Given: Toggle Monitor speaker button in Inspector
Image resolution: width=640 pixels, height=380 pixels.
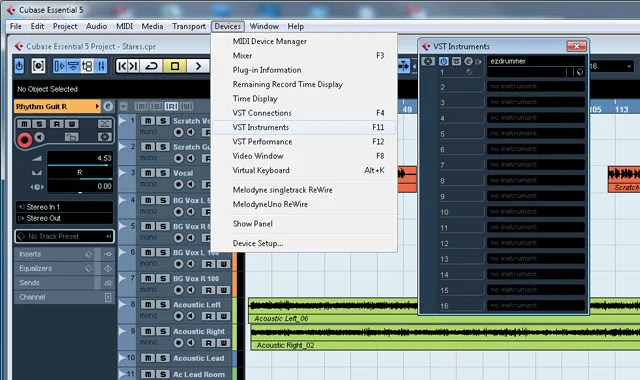Looking at the screenshot, I should click(x=39, y=137).
